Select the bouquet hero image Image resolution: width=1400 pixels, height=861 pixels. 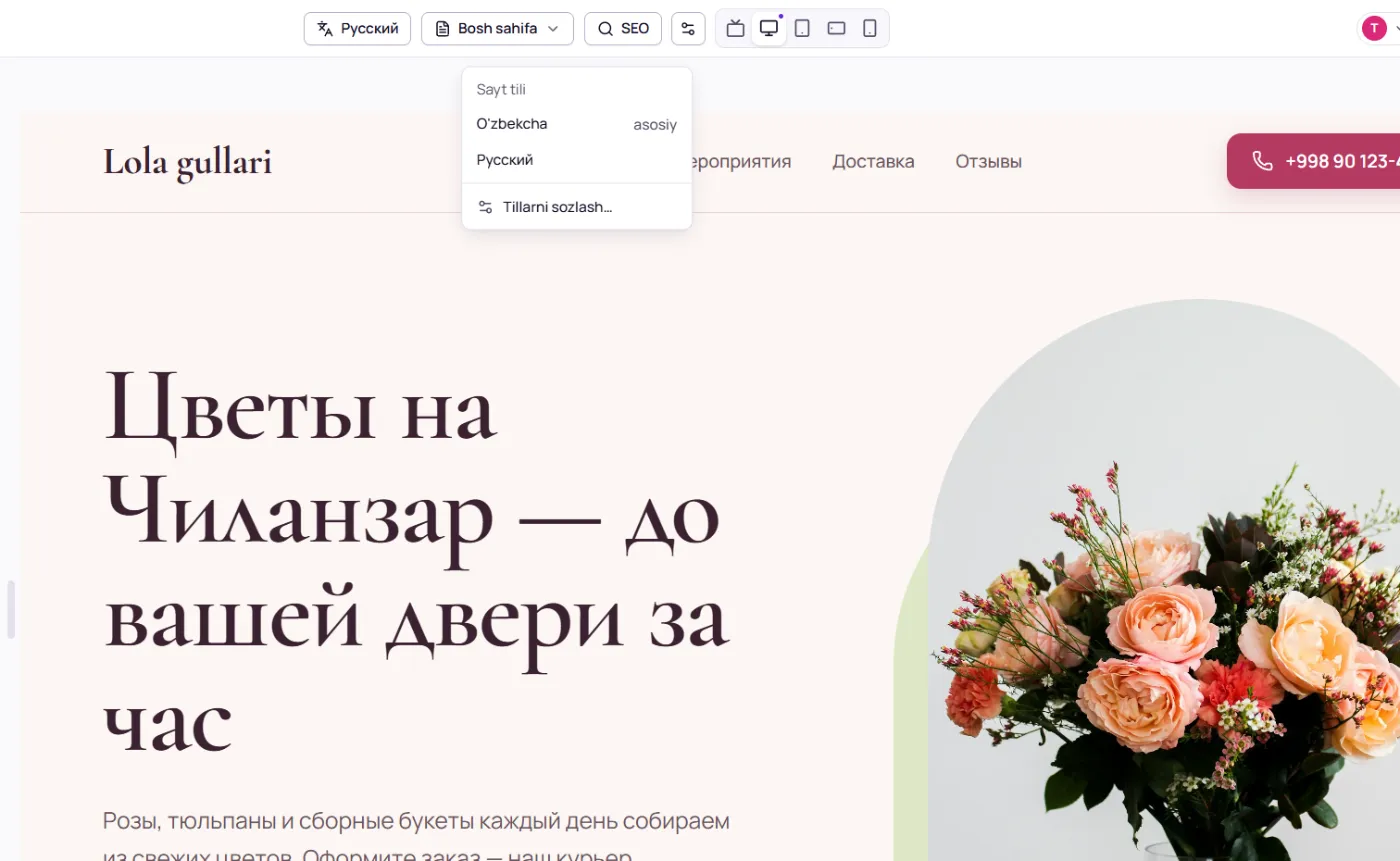[x=1164, y=580]
